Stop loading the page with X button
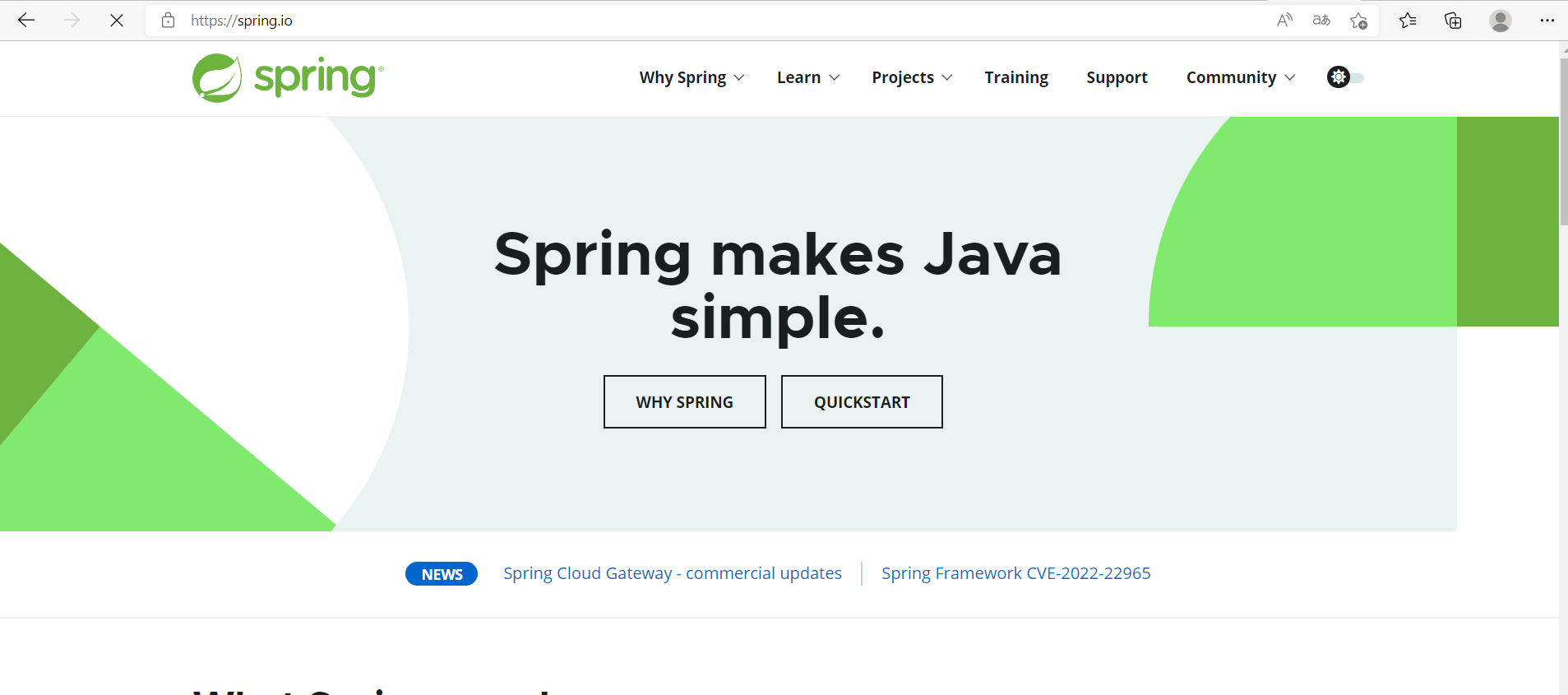1568x695 pixels. [x=117, y=21]
